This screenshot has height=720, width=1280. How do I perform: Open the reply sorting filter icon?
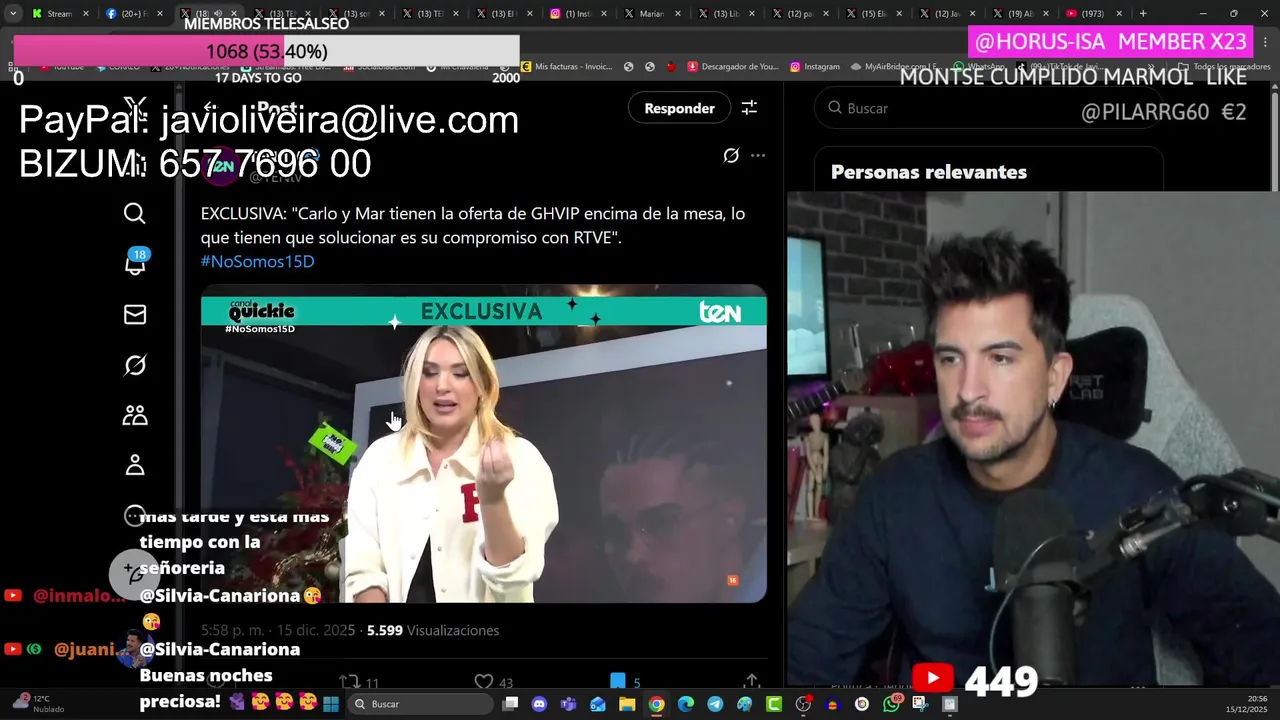pos(749,108)
